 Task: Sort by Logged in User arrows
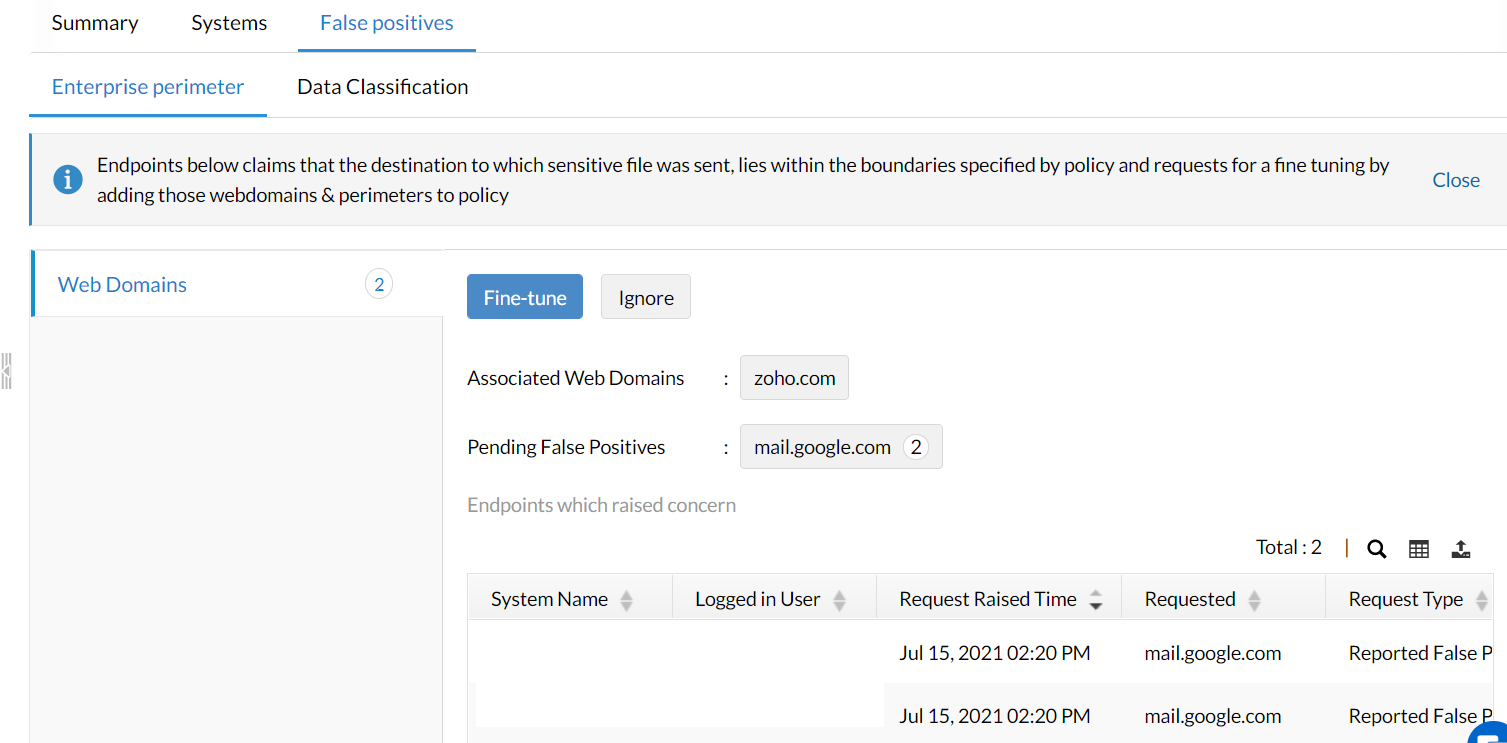pyautogui.click(x=840, y=600)
